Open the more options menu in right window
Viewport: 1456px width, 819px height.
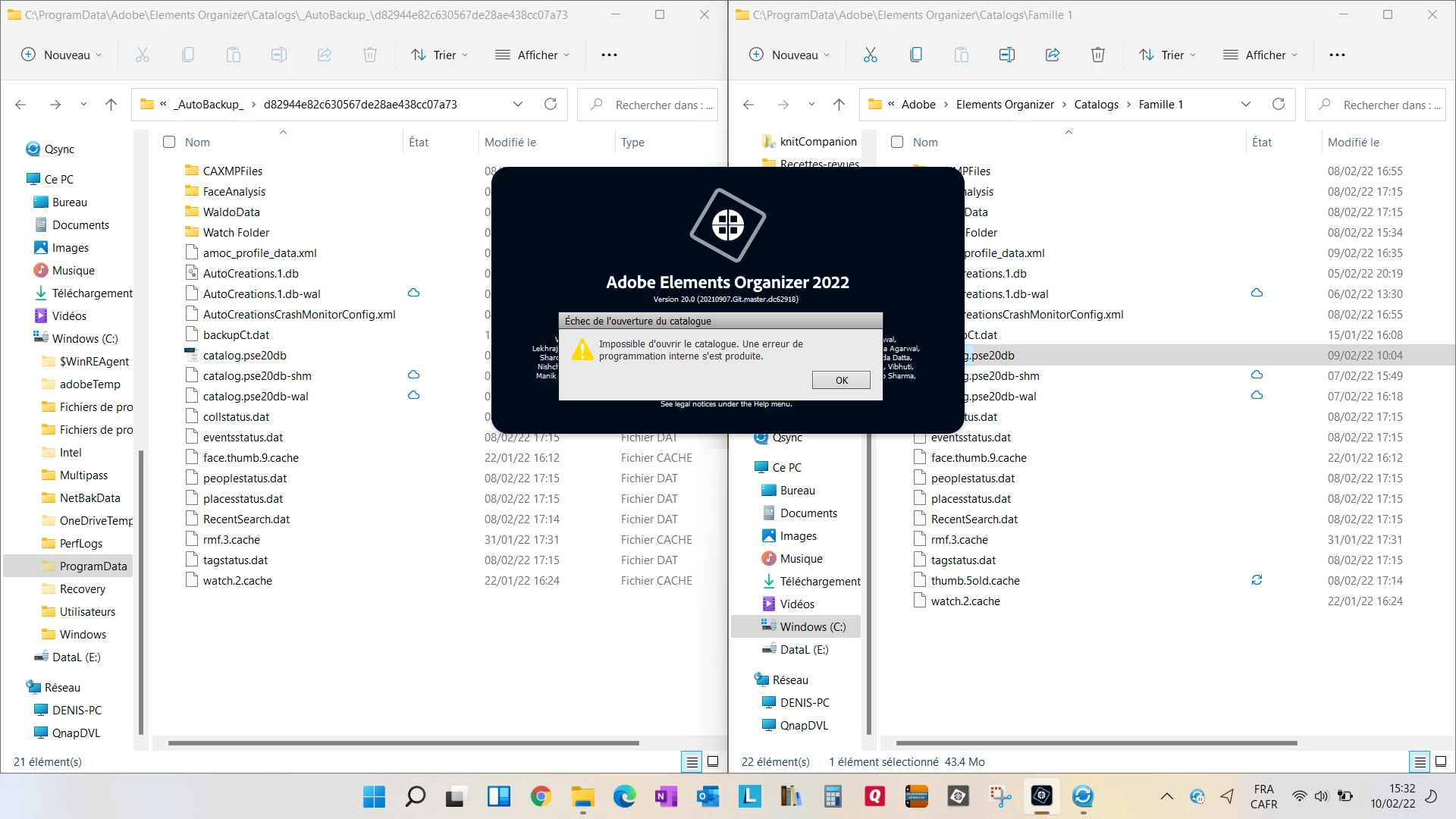(x=1337, y=55)
